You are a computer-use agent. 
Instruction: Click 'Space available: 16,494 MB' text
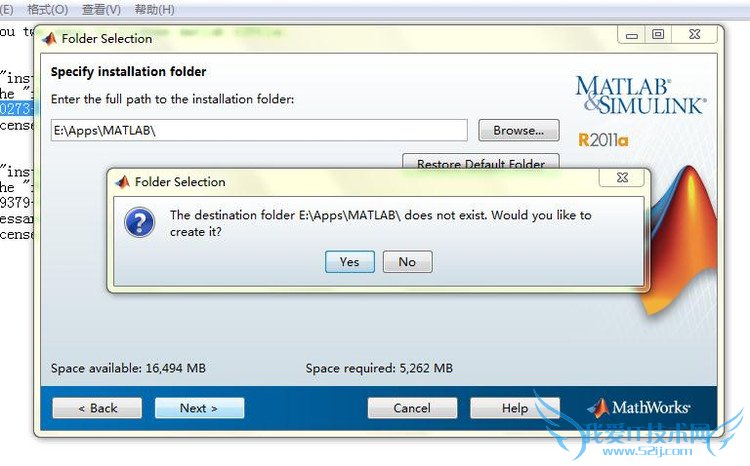tap(128, 368)
